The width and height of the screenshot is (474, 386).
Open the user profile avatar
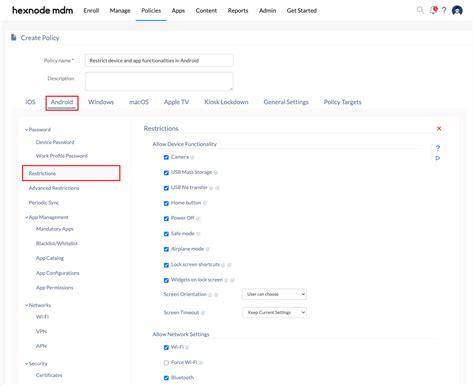[x=457, y=11]
